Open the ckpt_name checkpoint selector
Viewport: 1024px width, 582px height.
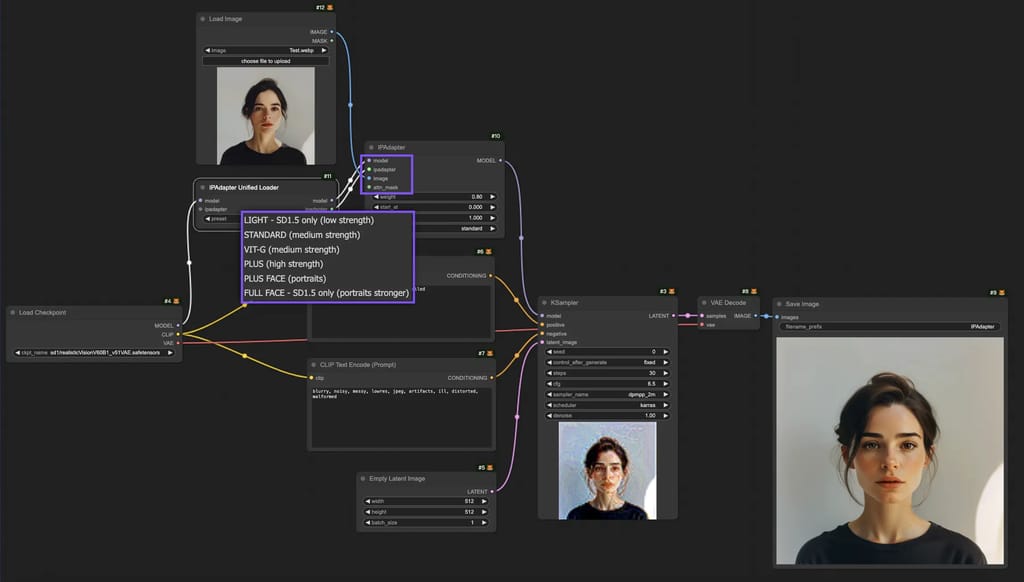click(94, 353)
